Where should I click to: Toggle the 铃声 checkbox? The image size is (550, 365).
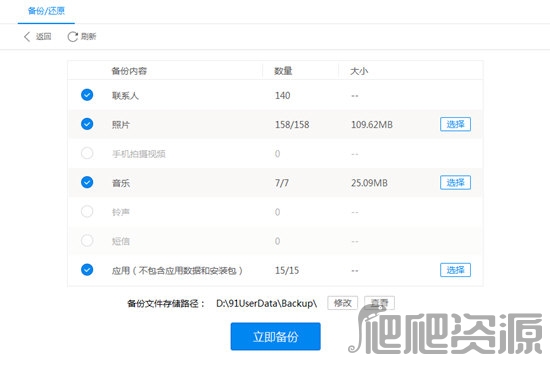click(87, 211)
